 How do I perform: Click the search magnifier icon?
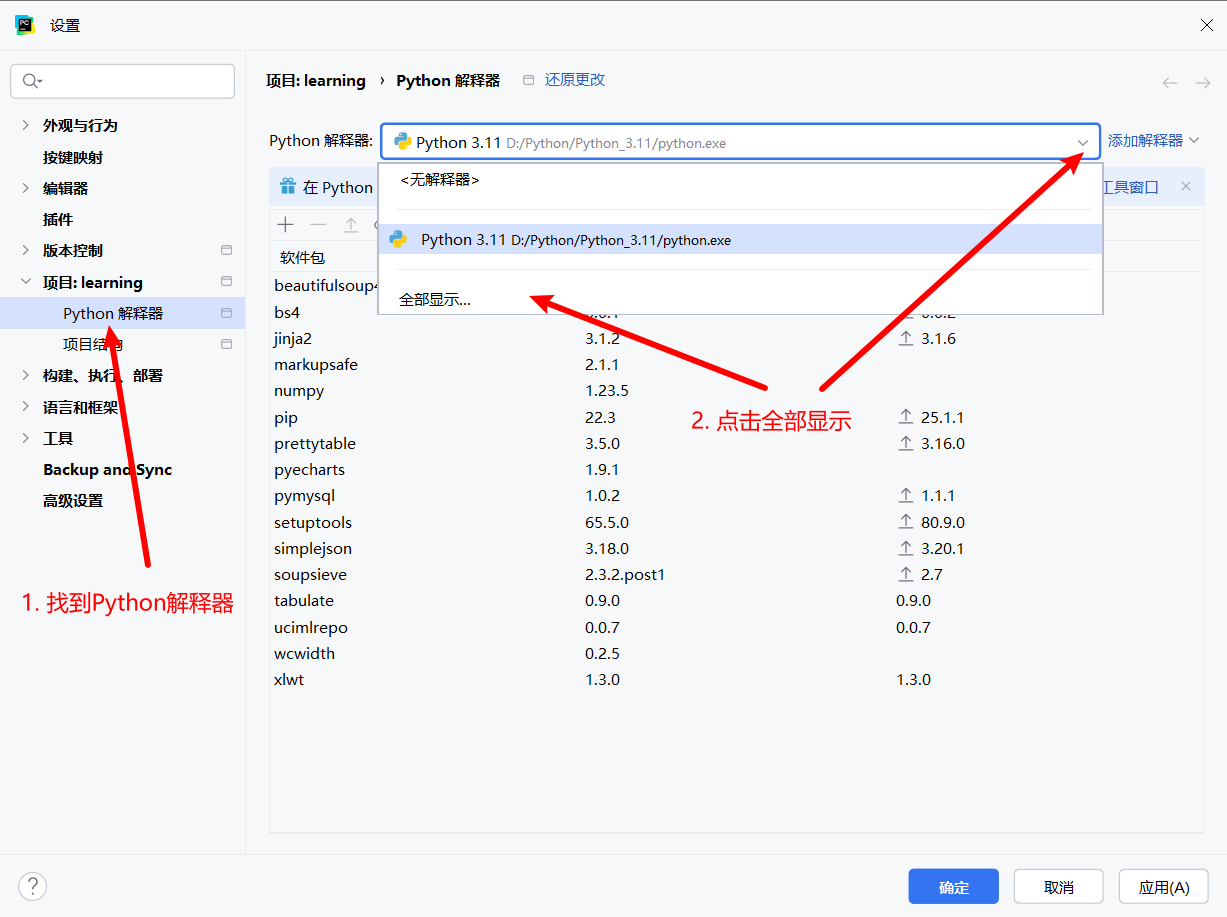click(32, 81)
